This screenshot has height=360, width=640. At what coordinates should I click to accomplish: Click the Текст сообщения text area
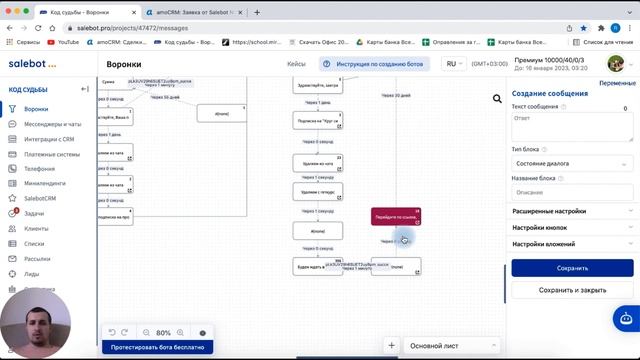(x=572, y=127)
